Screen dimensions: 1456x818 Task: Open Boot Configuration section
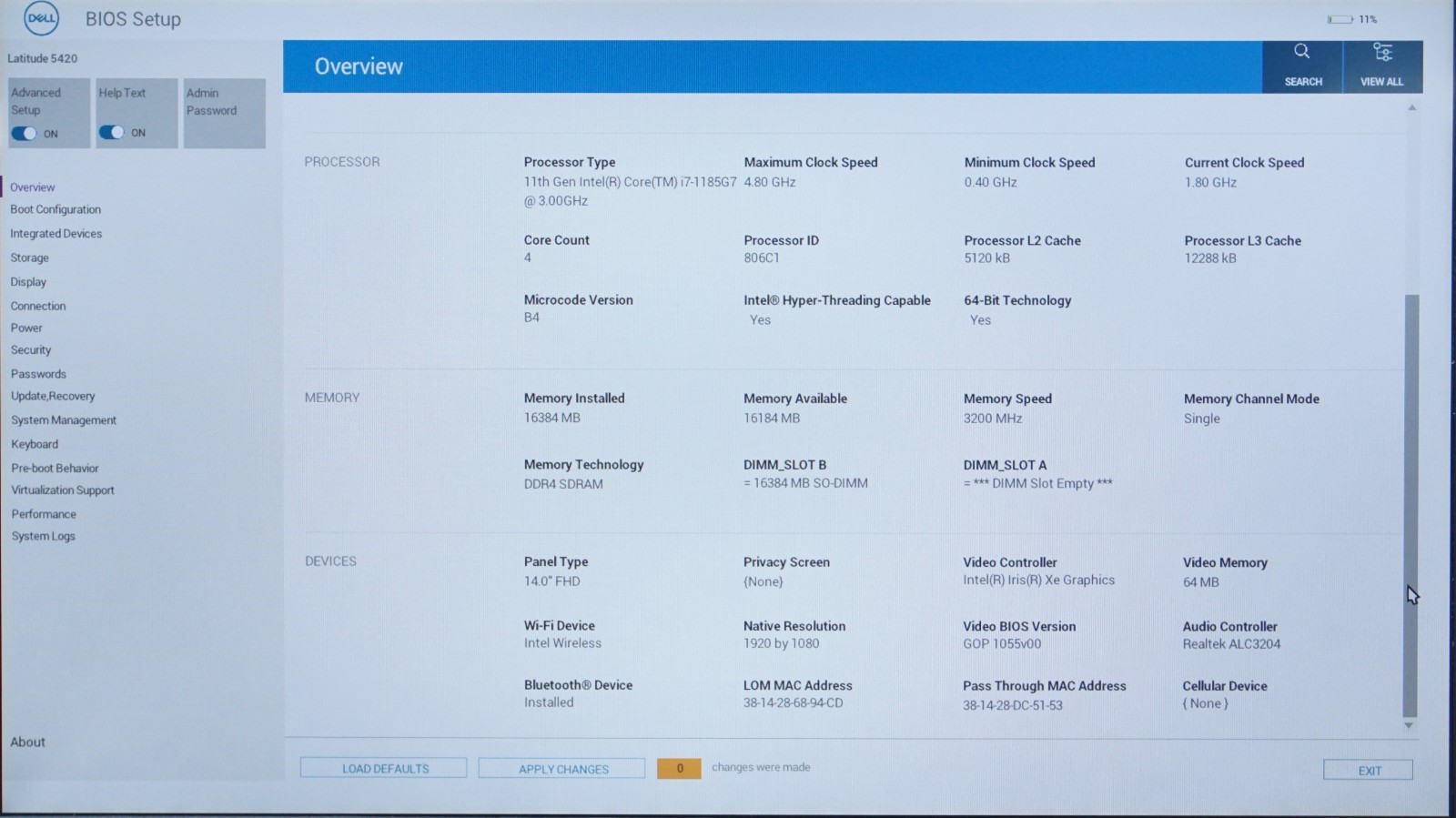coord(56,209)
